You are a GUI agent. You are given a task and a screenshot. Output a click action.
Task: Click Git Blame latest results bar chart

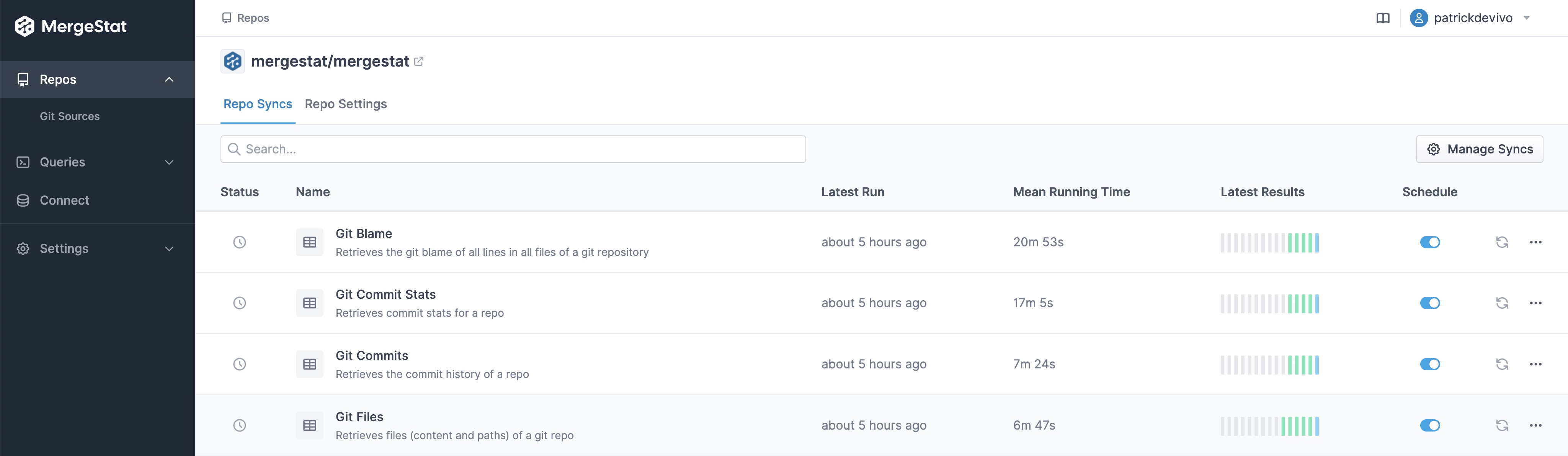tap(1269, 243)
